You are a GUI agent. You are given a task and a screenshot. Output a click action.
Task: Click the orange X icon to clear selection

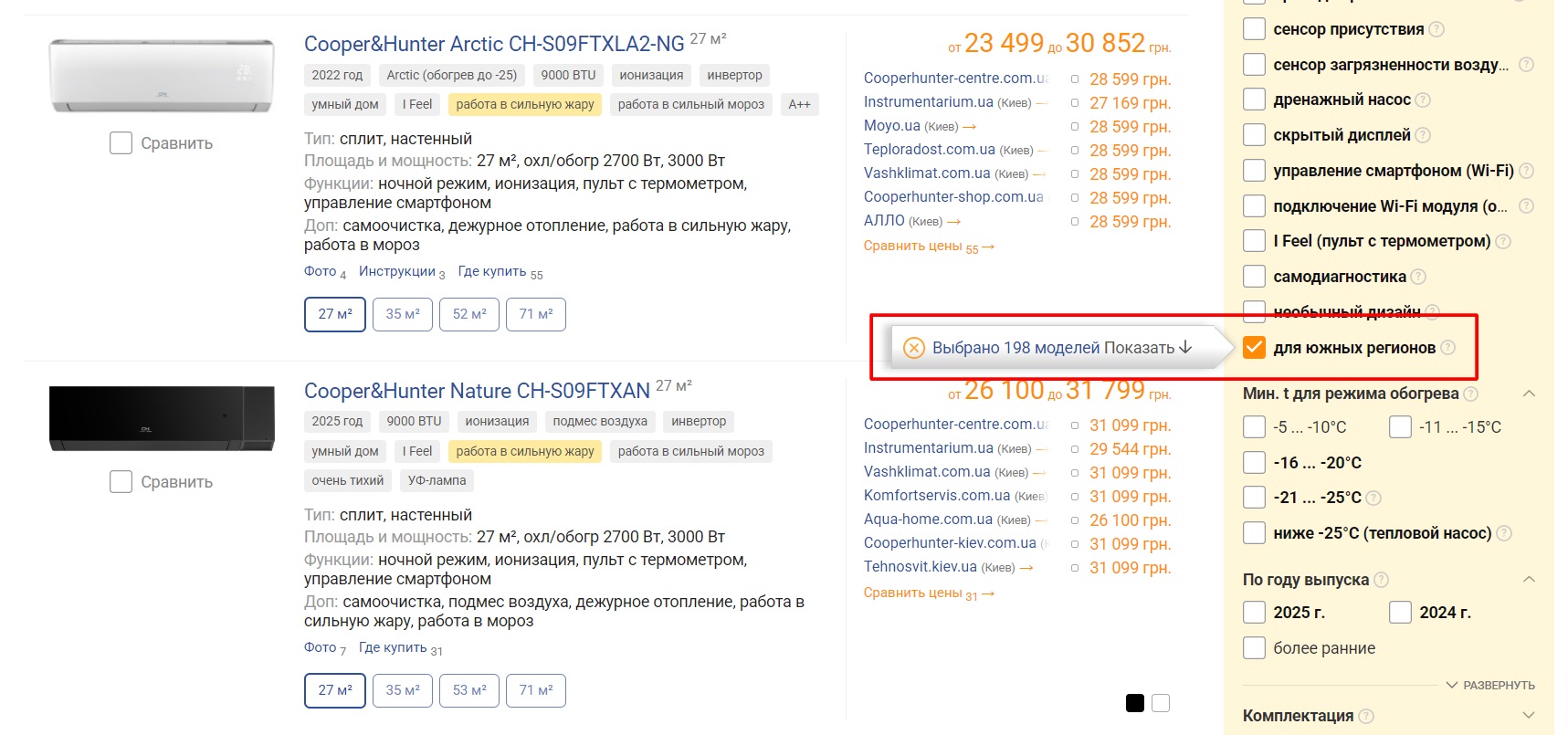point(914,348)
